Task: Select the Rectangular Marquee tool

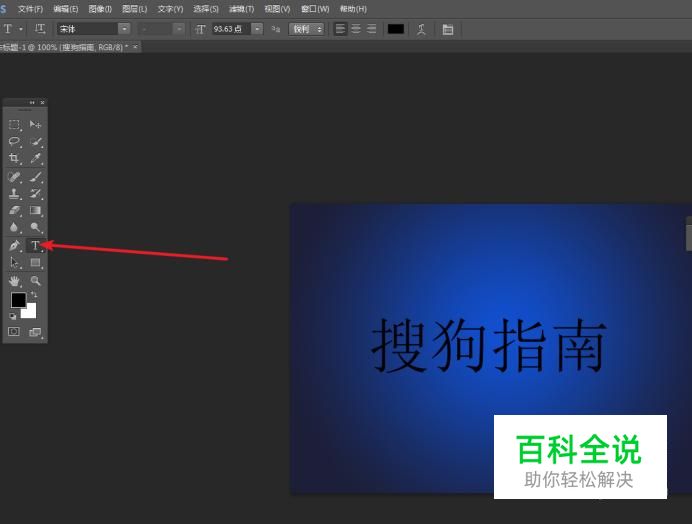Action: tap(14, 125)
